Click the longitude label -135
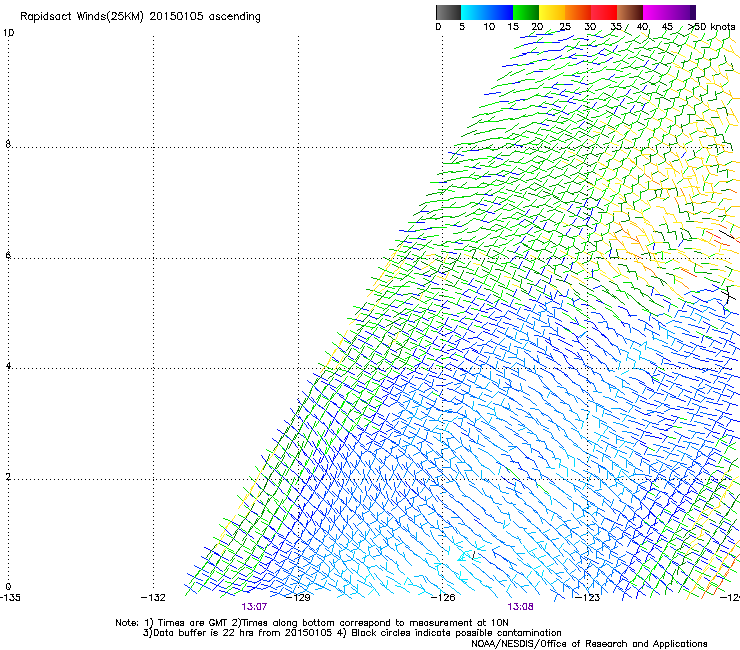This screenshot has width=740, height=650. coord(10,598)
